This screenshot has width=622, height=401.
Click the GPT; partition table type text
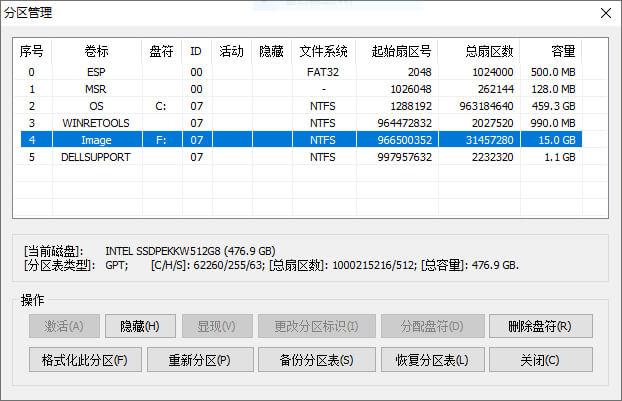pyautogui.click(x=117, y=265)
